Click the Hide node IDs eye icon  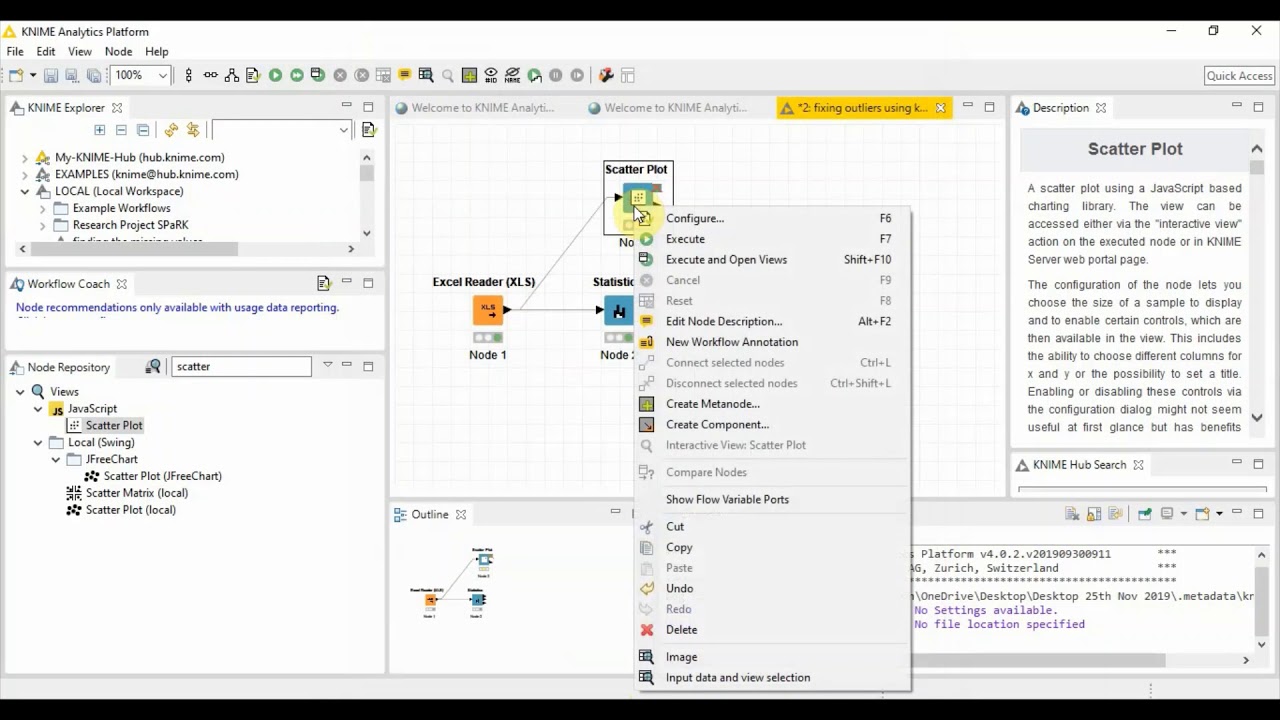pos(491,75)
